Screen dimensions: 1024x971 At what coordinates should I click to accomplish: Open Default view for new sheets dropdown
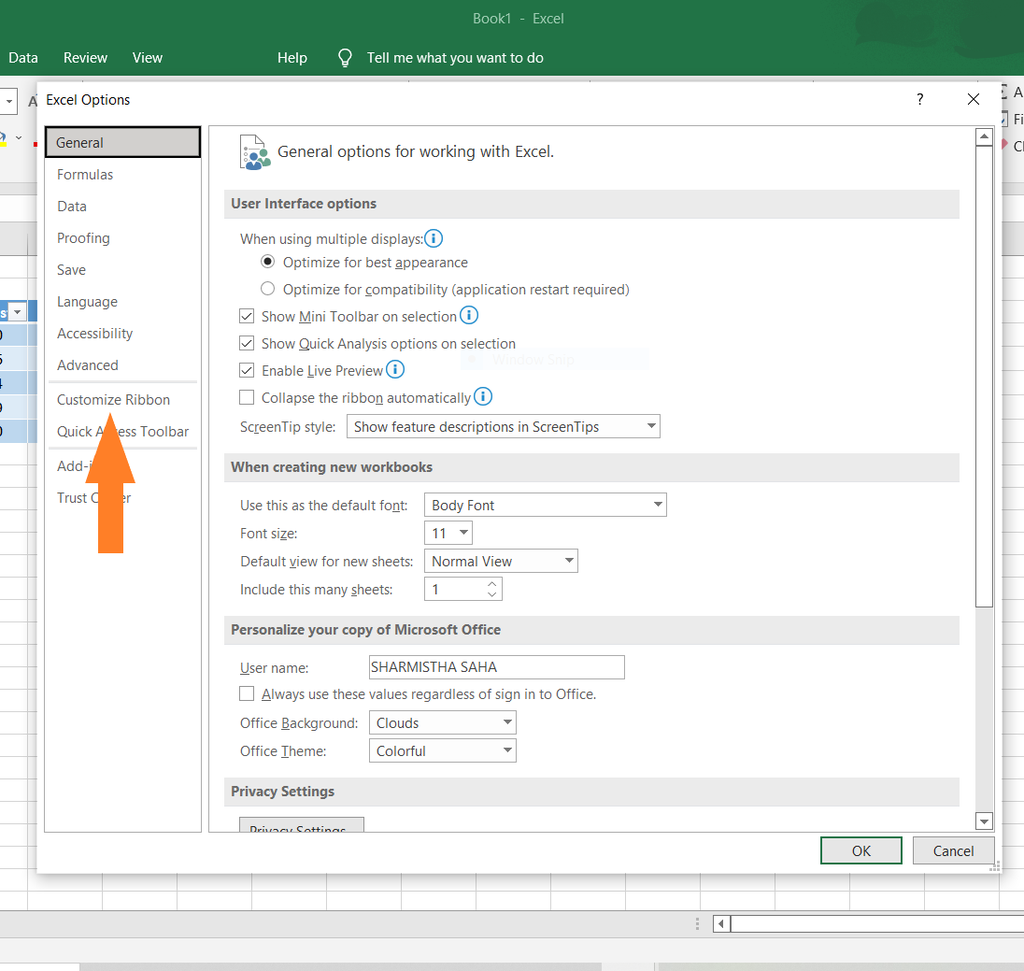501,562
